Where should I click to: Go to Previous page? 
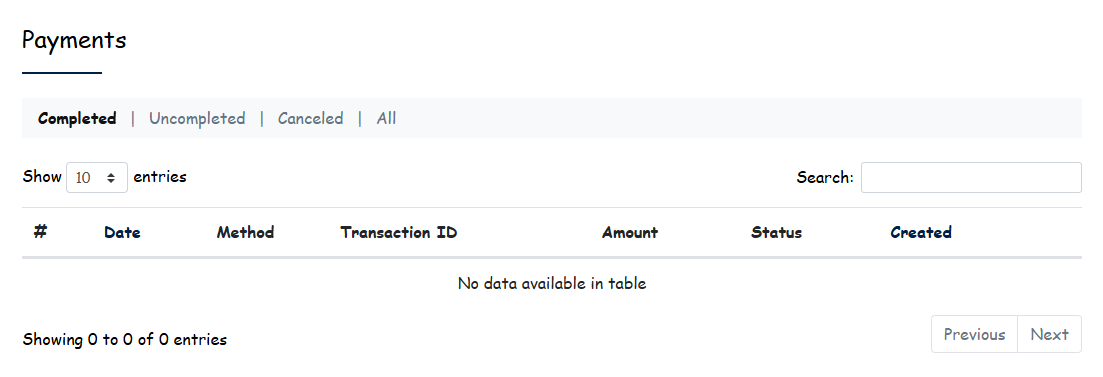[x=974, y=334]
